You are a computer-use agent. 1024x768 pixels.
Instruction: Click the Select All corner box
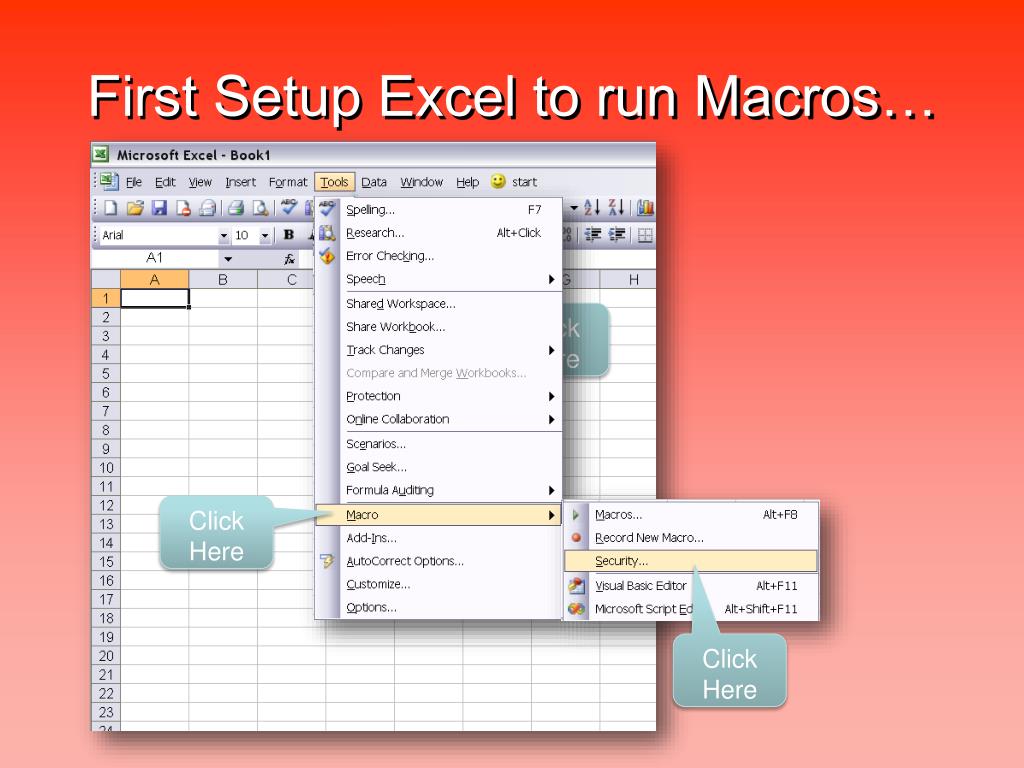(106, 280)
